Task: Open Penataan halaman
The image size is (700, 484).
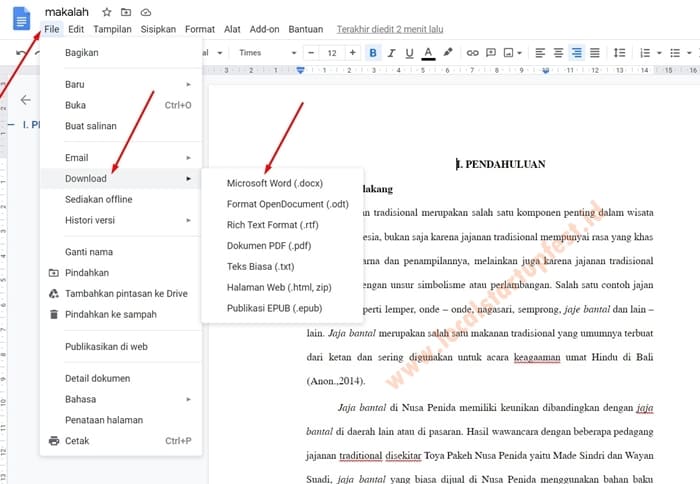Action: click(x=121, y=420)
